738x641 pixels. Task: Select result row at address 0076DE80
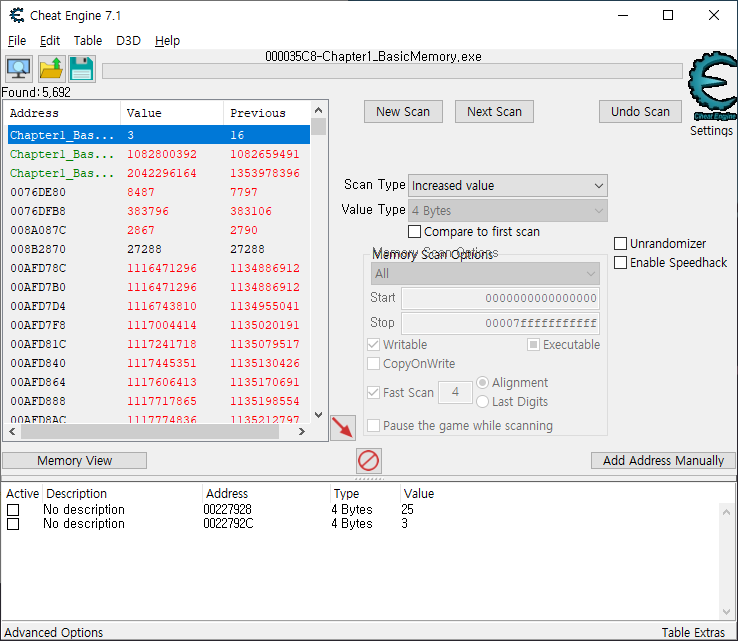point(159,192)
